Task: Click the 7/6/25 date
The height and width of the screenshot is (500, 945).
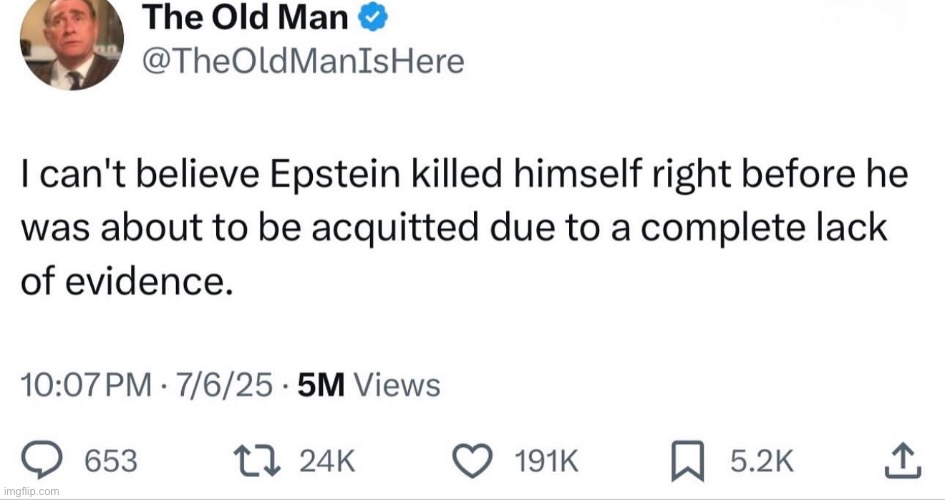Action: tap(224, 385)
